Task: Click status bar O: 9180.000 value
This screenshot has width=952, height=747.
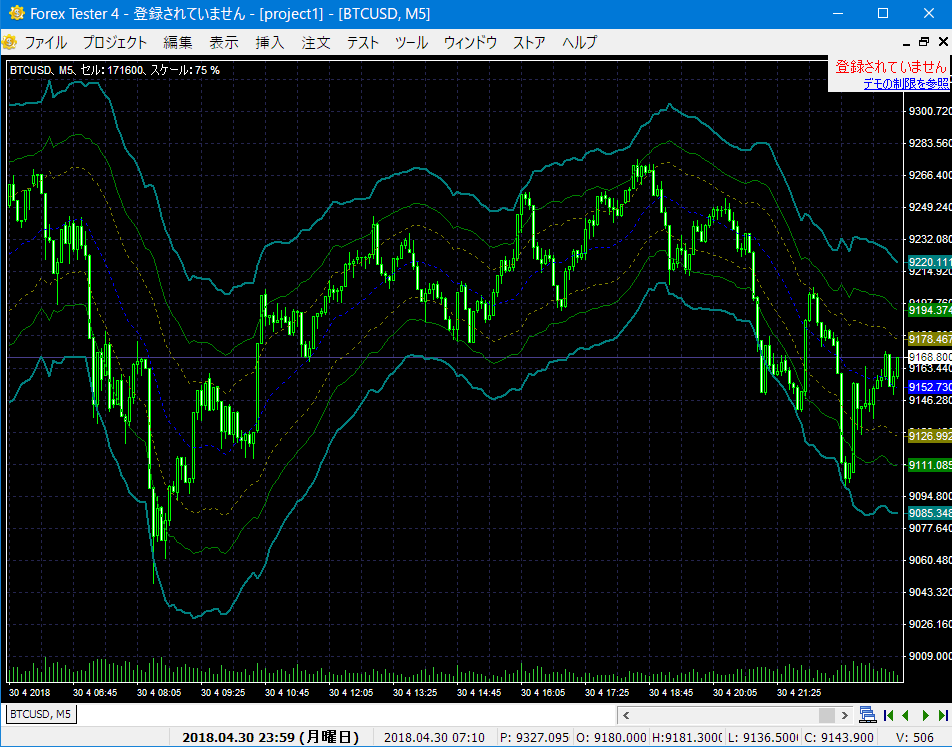Action: pos(611,738)
